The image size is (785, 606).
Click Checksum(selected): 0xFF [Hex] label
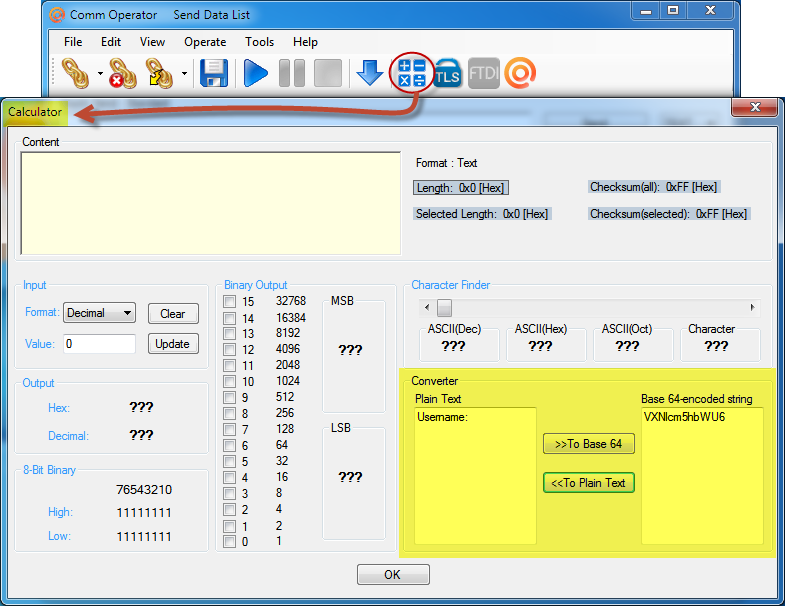point(669,214)
